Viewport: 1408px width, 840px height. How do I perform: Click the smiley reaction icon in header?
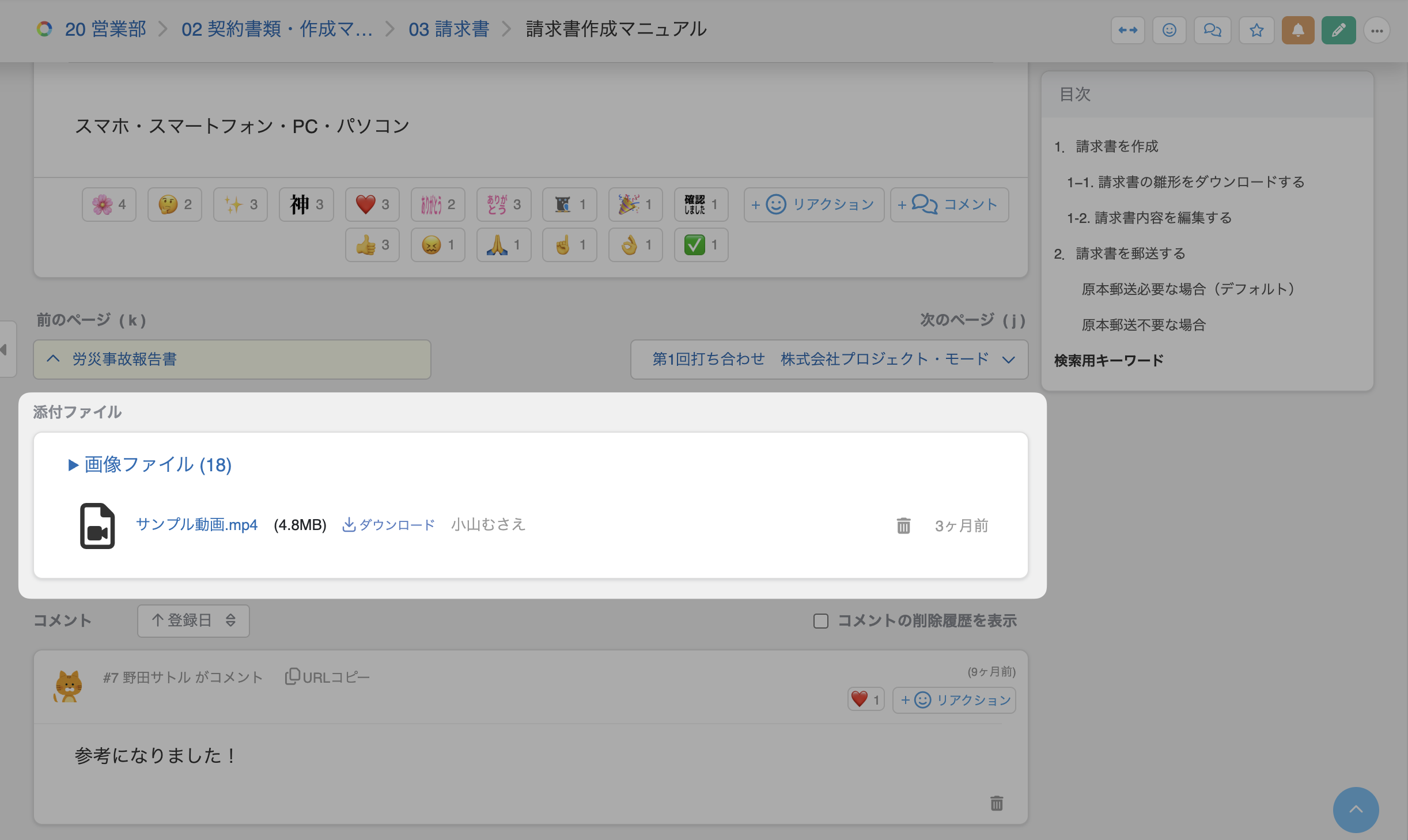1169,30
